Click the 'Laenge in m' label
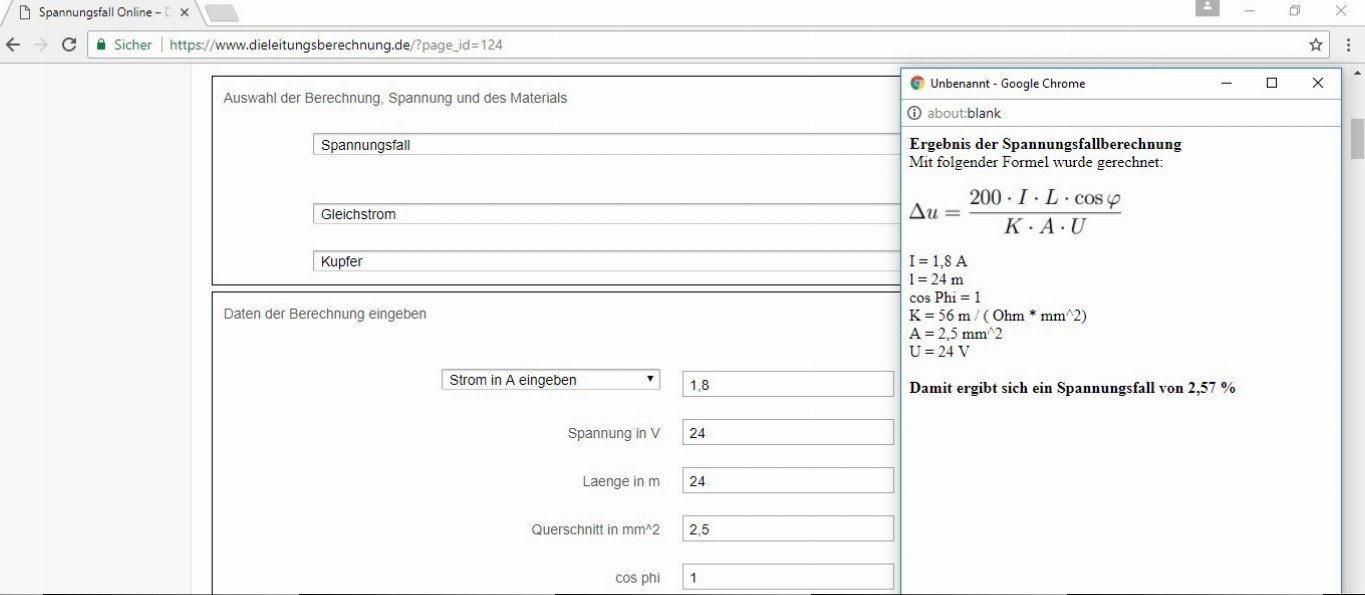This screenshot has height=595, width=1365. click(621, 481)
